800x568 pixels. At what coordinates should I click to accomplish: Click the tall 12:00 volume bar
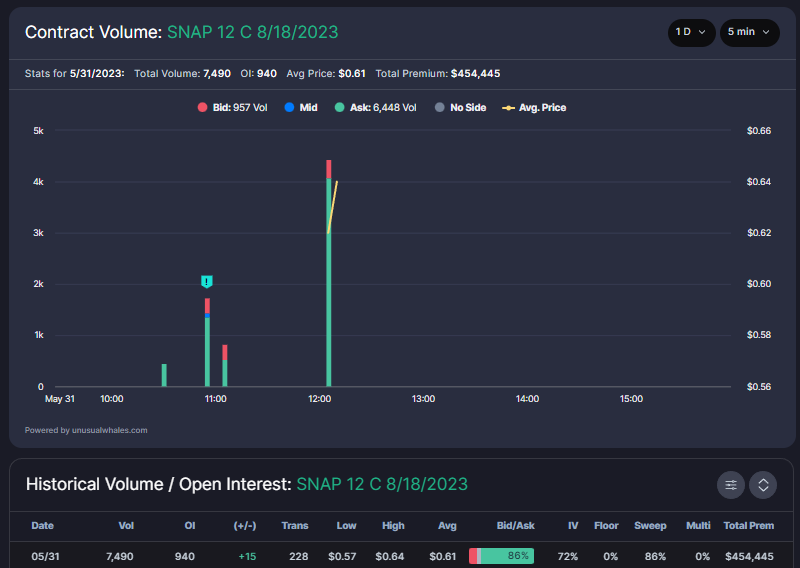tap(329, 273)
